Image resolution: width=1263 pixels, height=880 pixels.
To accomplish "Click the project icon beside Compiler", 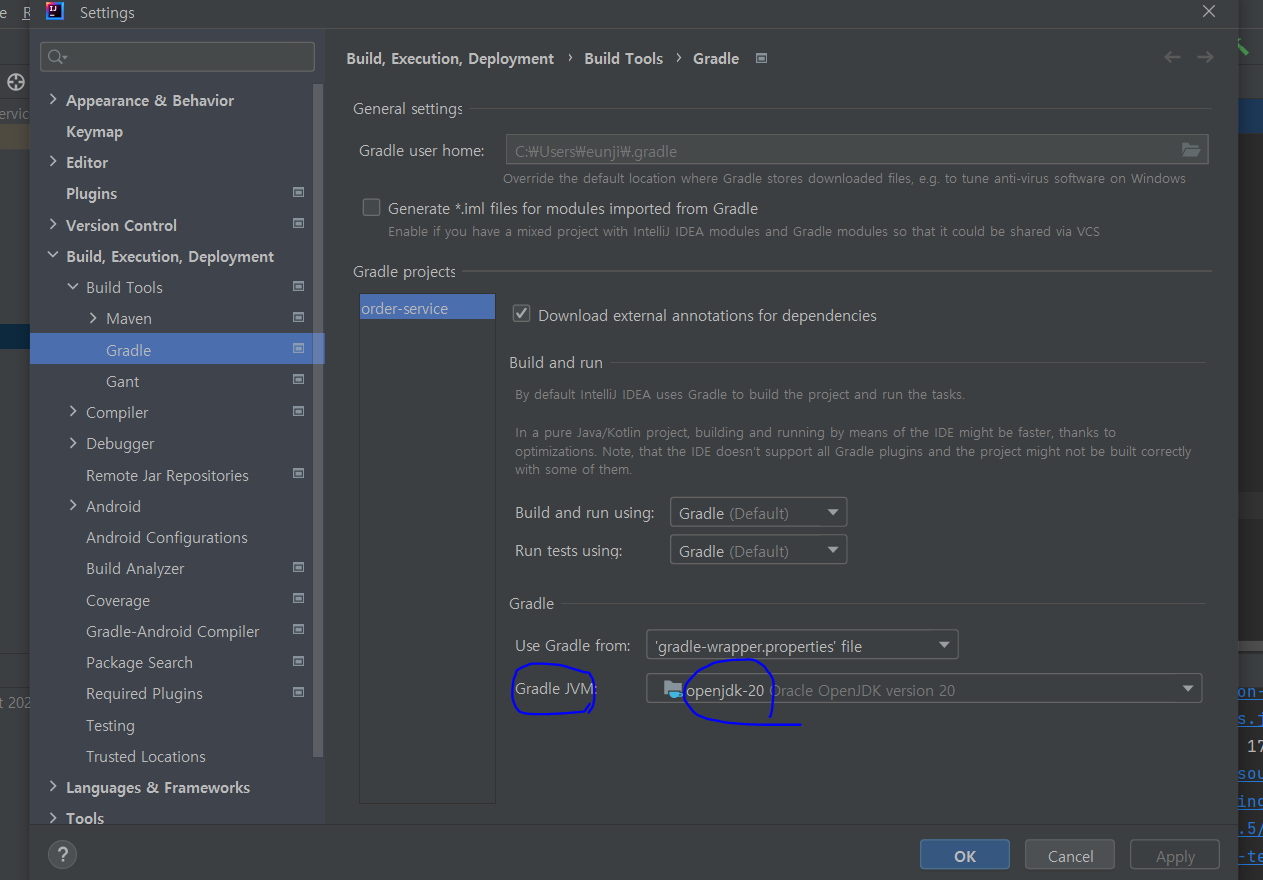I will (x=298, y=411).
